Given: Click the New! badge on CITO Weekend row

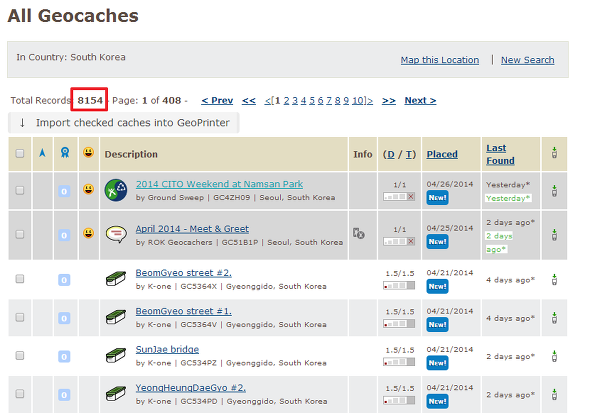Looking at the screenshot, I should [x=437, y=198].
